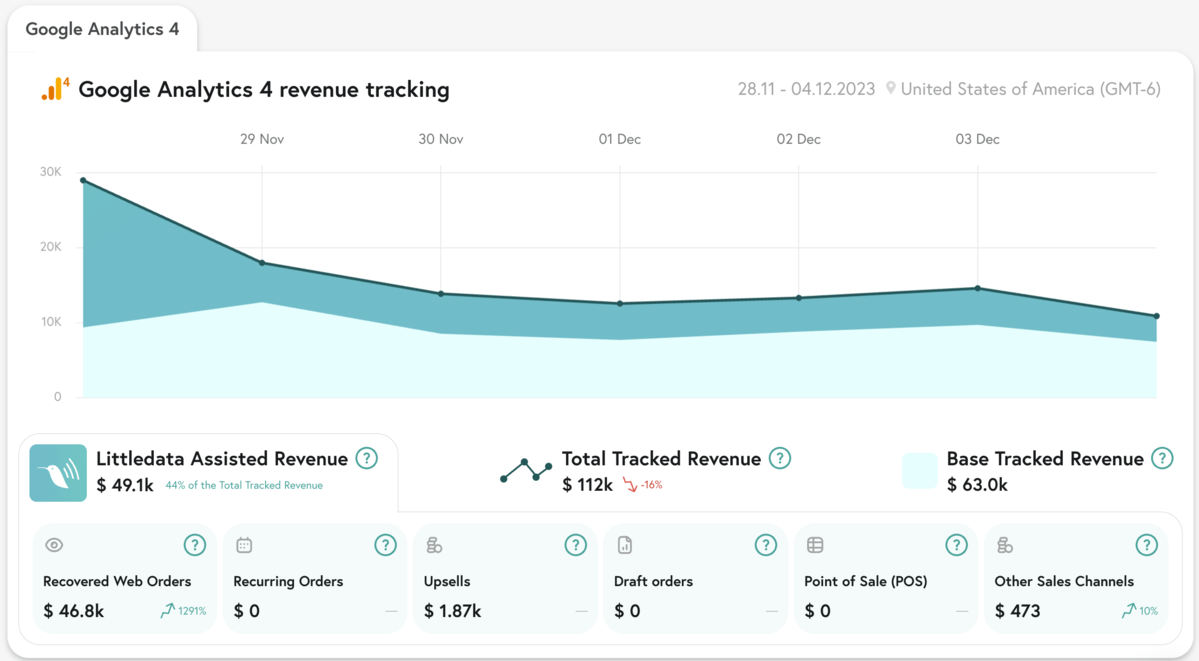
Task: Click the Draft orders label
Action: [653, 581]
